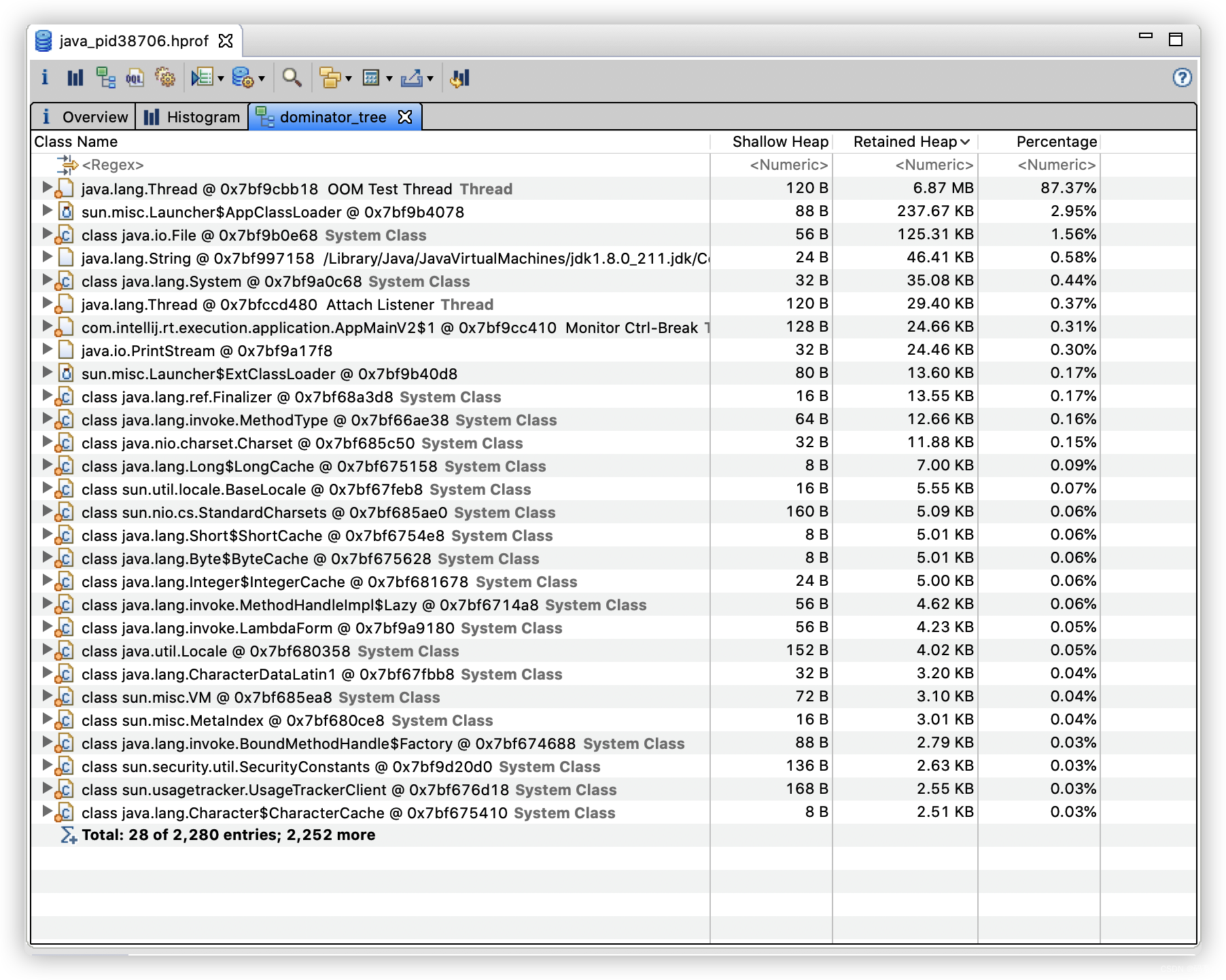The width and height of the screenshot is (1226, 980).
Task: Sort by the Class Name column header
Action: pyautogui.click(x=370, y=141)
